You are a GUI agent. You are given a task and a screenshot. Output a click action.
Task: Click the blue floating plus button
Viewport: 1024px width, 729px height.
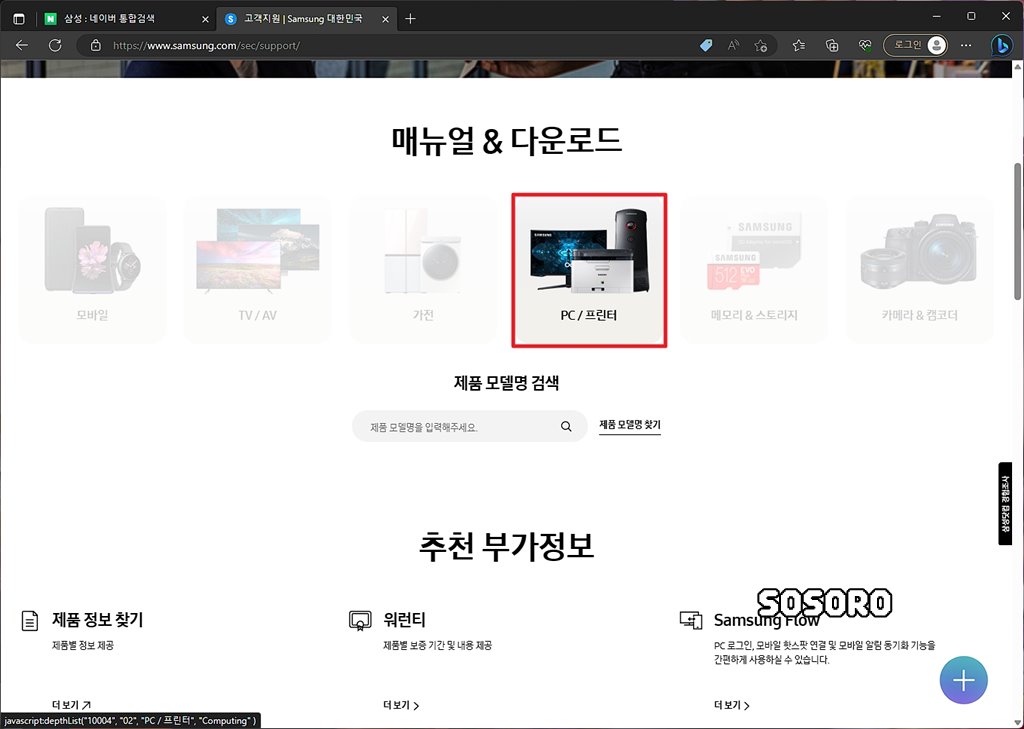(x=963, y=680)
